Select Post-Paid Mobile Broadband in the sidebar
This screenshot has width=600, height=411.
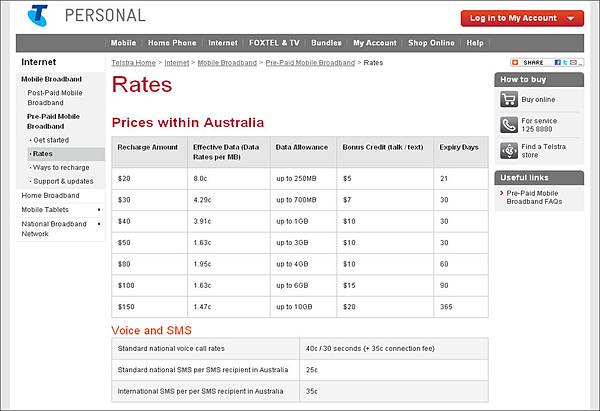pos(55,98)
